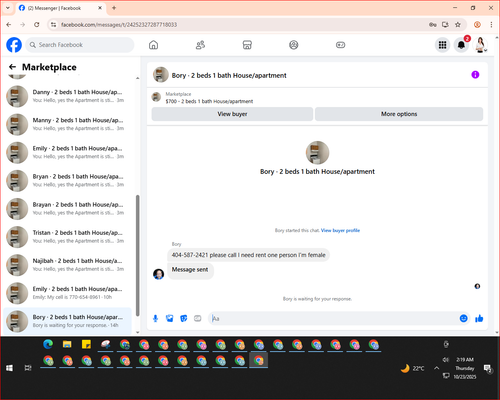The width and height of the screenshot is (500, 400).
Task: Open the emoji picker in message box
Action: tap(463, 318)
